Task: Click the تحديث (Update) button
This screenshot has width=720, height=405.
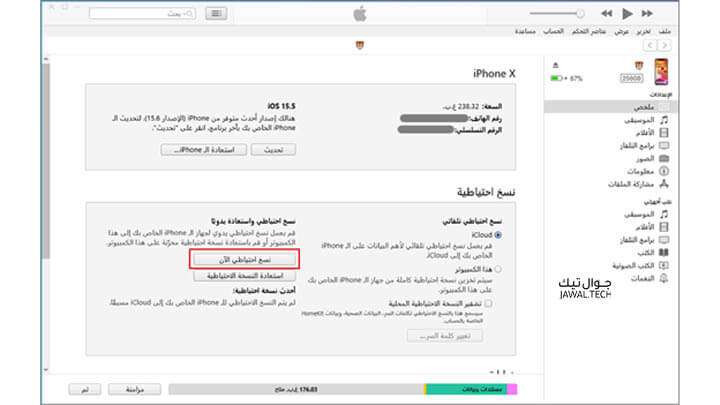Action: coord(273,150)
